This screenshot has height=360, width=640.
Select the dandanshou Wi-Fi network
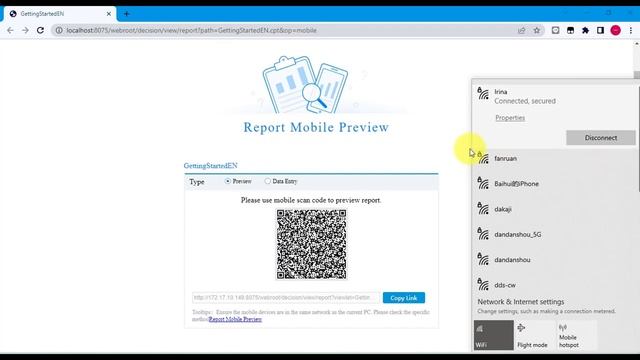click(555, 260)
